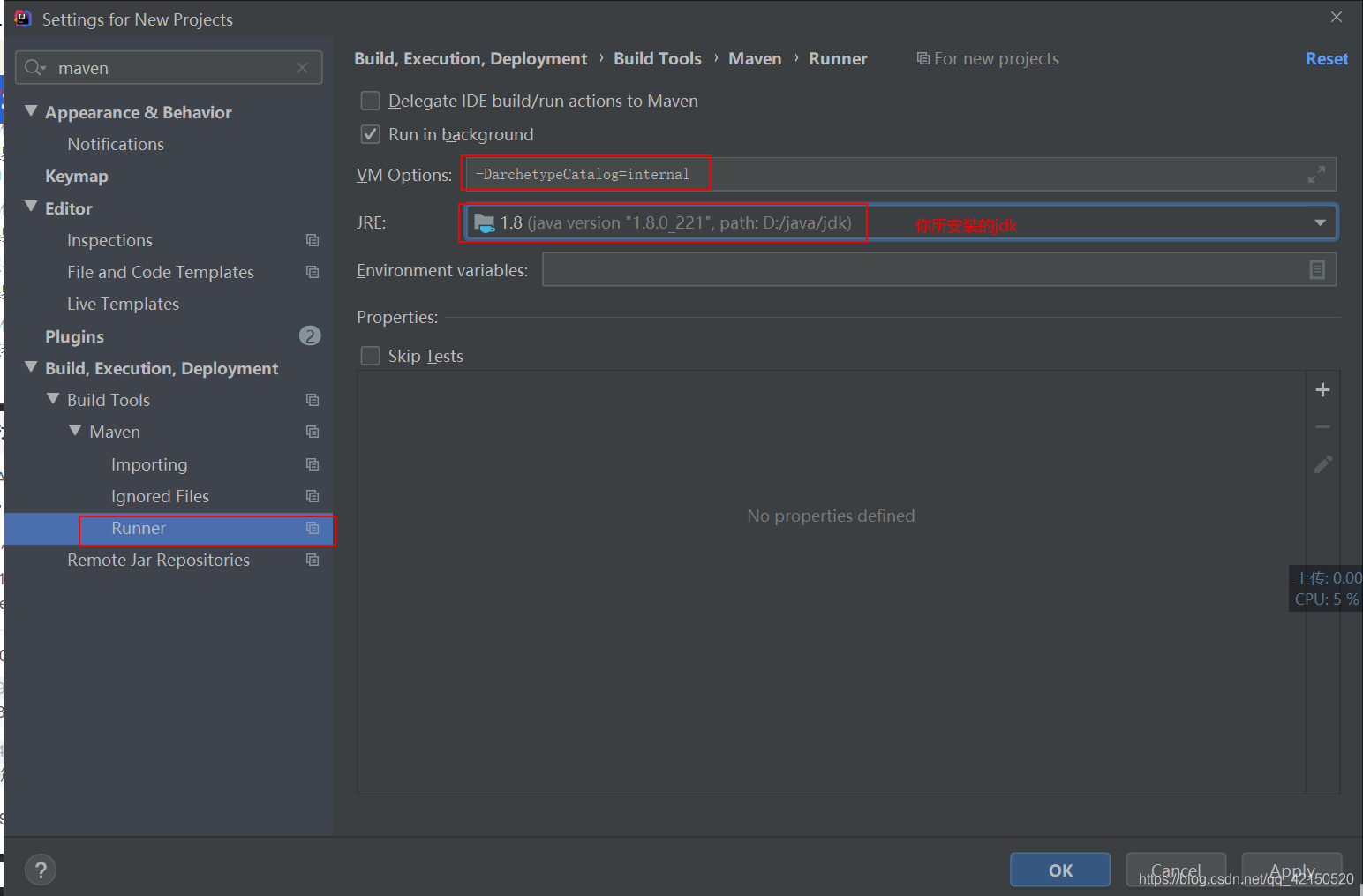The width and height of the screenshot is (1363, 896).
Task: Apply the current settings
Action: (1292, 870)
